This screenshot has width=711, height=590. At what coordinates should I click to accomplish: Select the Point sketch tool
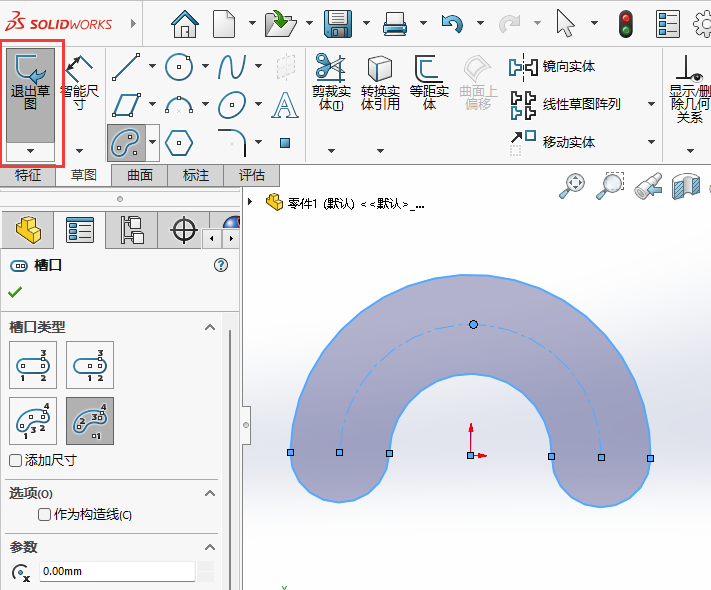(x=285, y=143)
